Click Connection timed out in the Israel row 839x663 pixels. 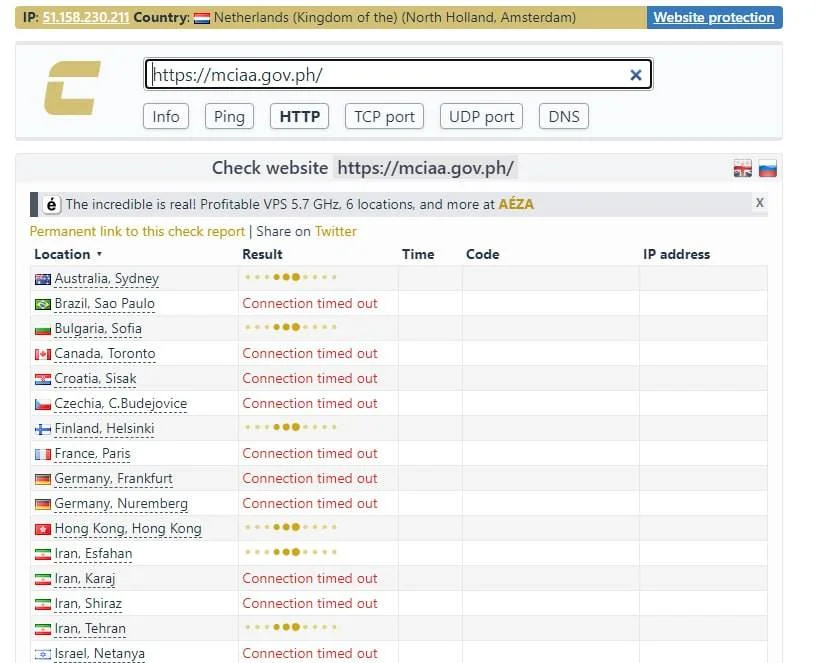310,653
